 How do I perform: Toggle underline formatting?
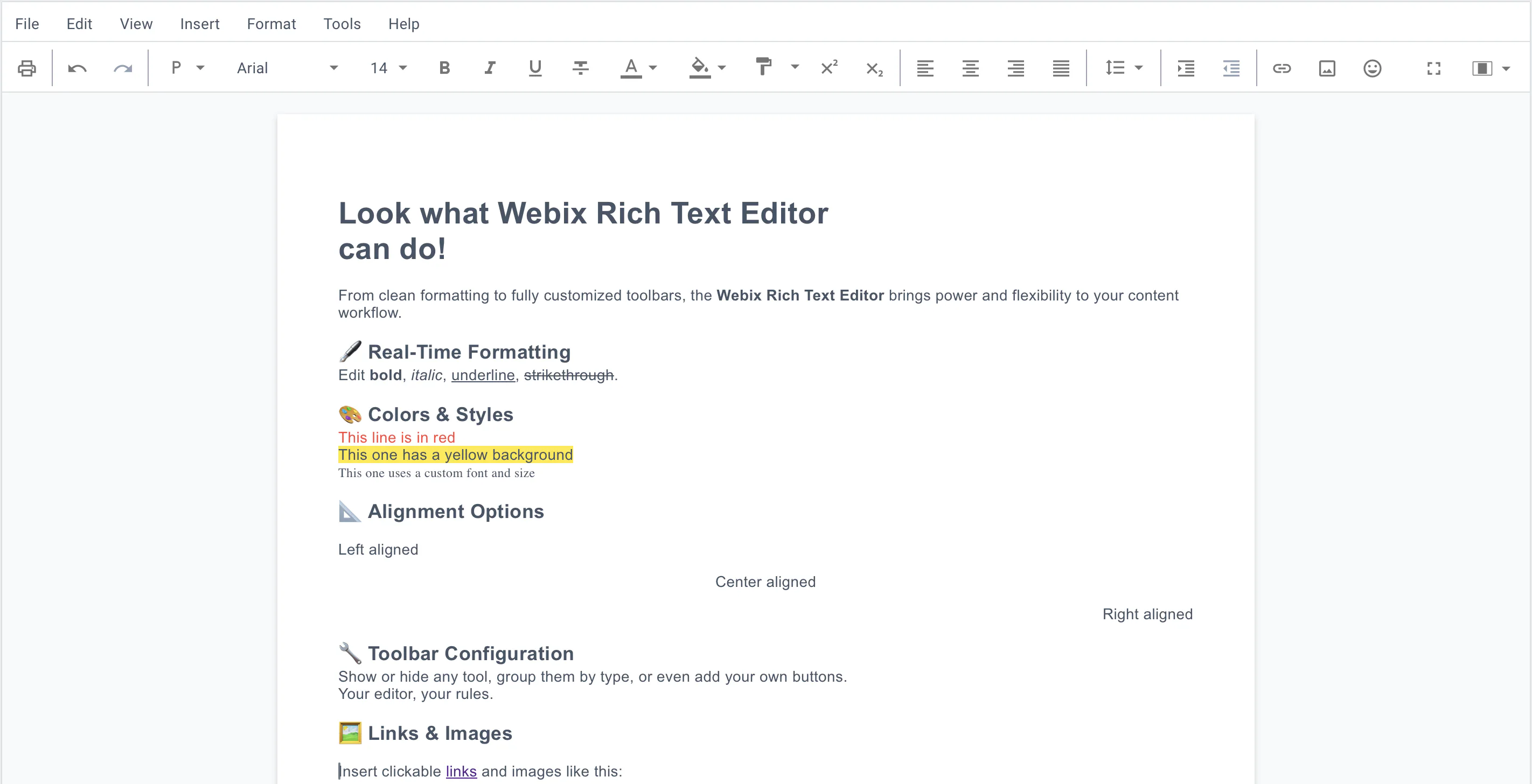click(x=535, y=68)
